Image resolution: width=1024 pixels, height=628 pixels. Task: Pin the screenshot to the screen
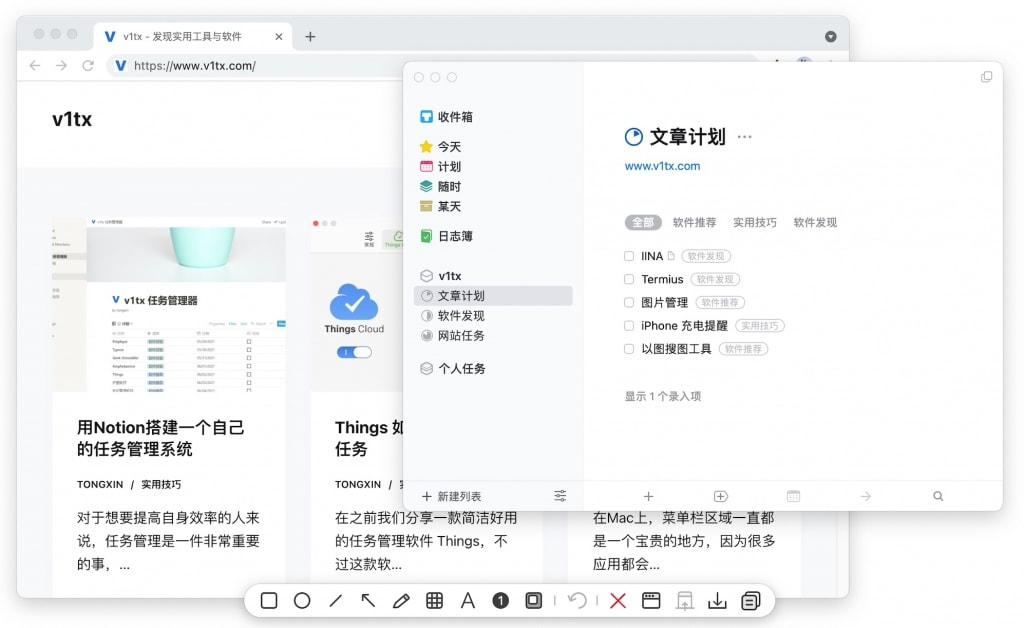click(x=684, y=601)
